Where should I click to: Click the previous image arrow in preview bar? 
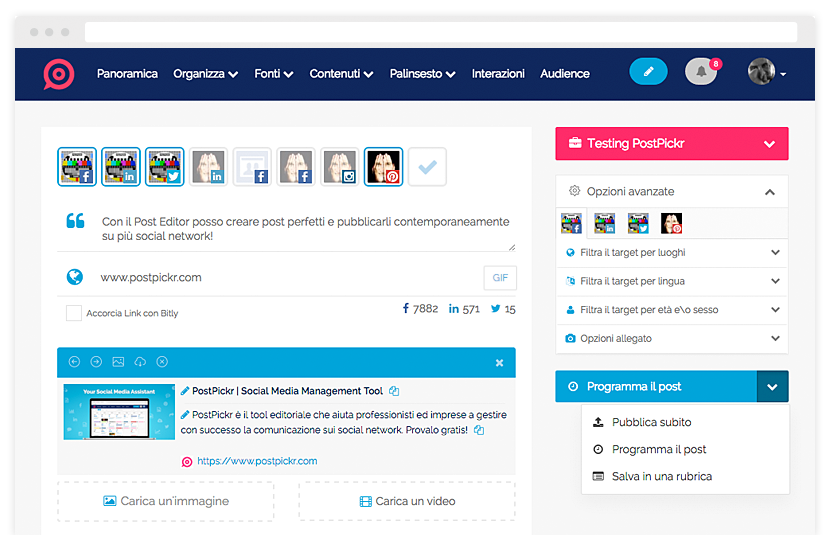coord(74,361)
